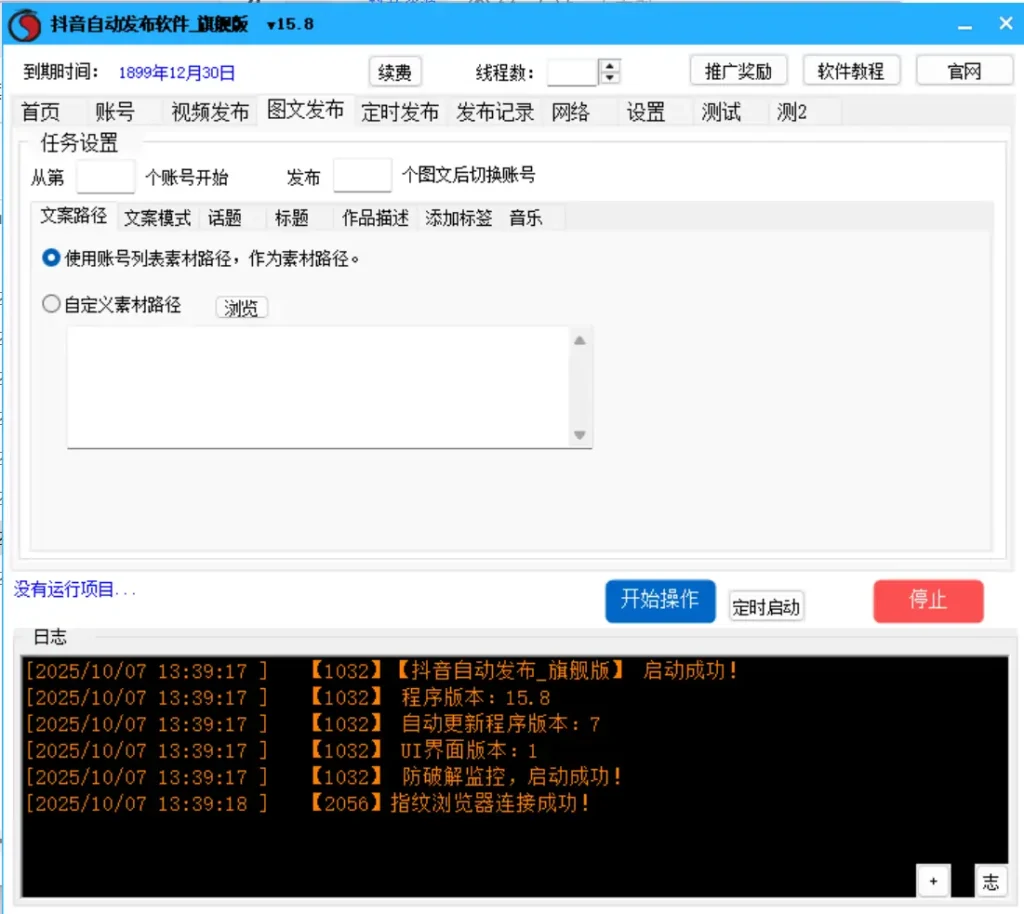Click the thread count up stepper arrow

[608, 66]
